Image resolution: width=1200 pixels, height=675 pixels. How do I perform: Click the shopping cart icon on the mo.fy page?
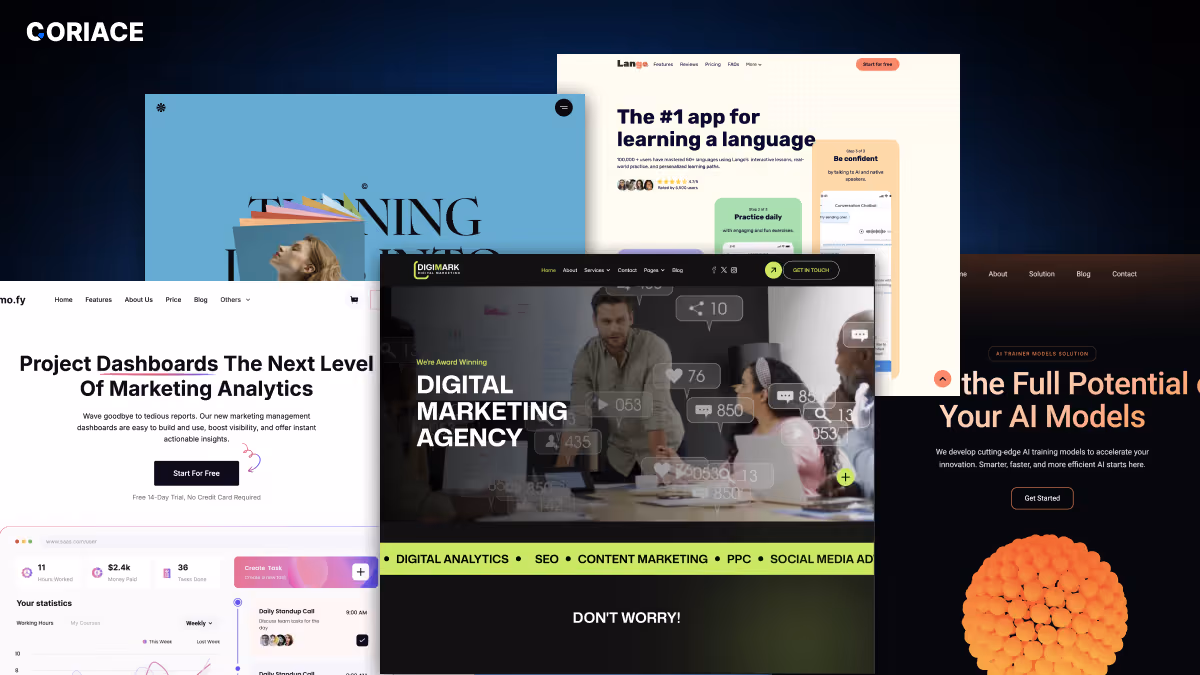coord(354,299)
